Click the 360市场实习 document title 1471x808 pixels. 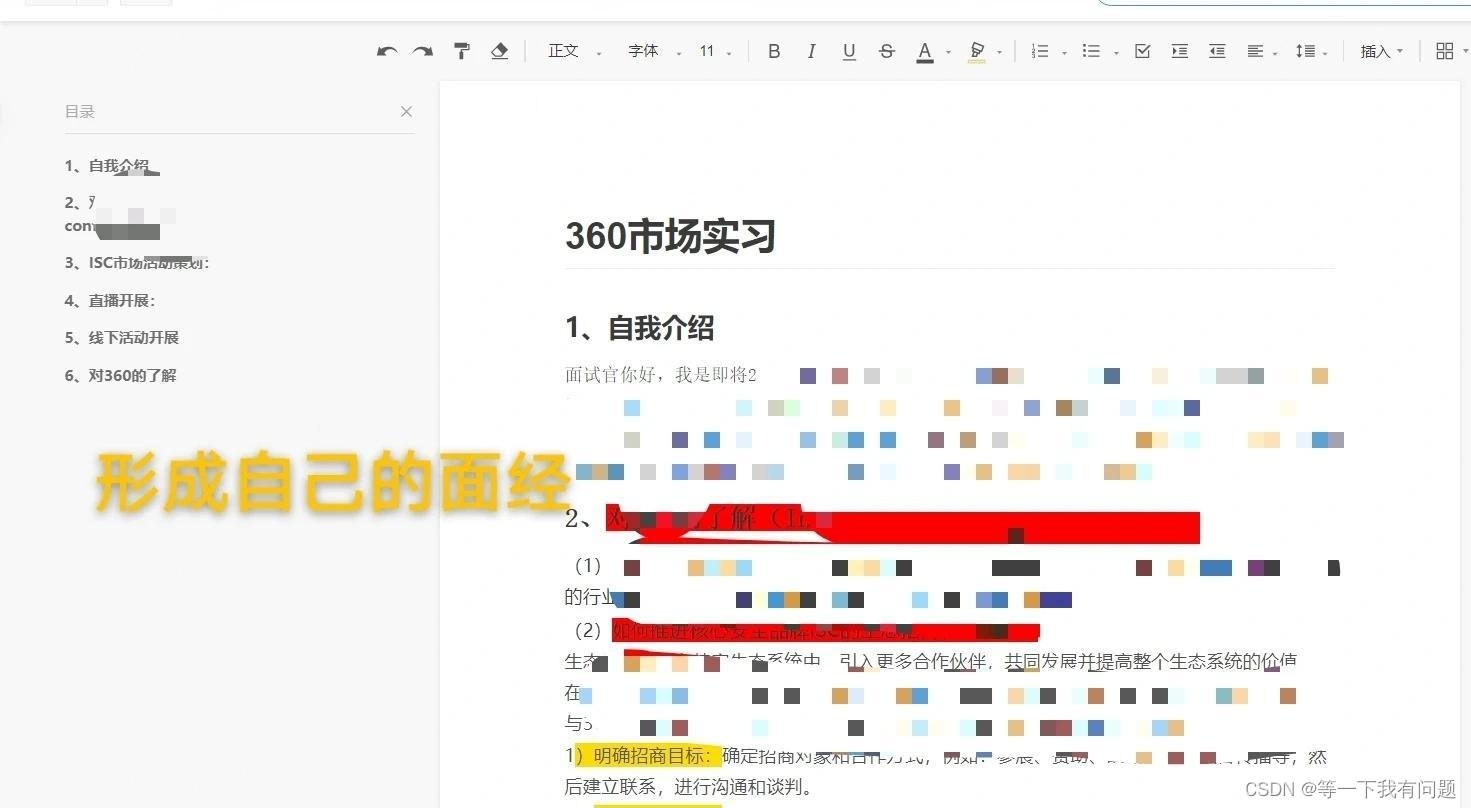(671, 237)
